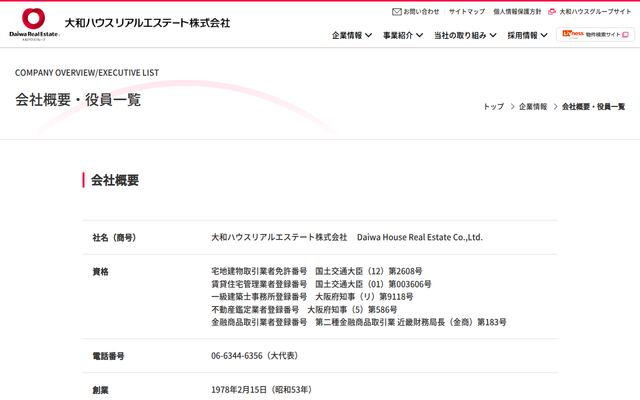Select the company name Daiwa House Real Estate Co.,Ltd.
The height and width of the screenshot is (400, 640).
pyautogui.click(x=420, y=237)
